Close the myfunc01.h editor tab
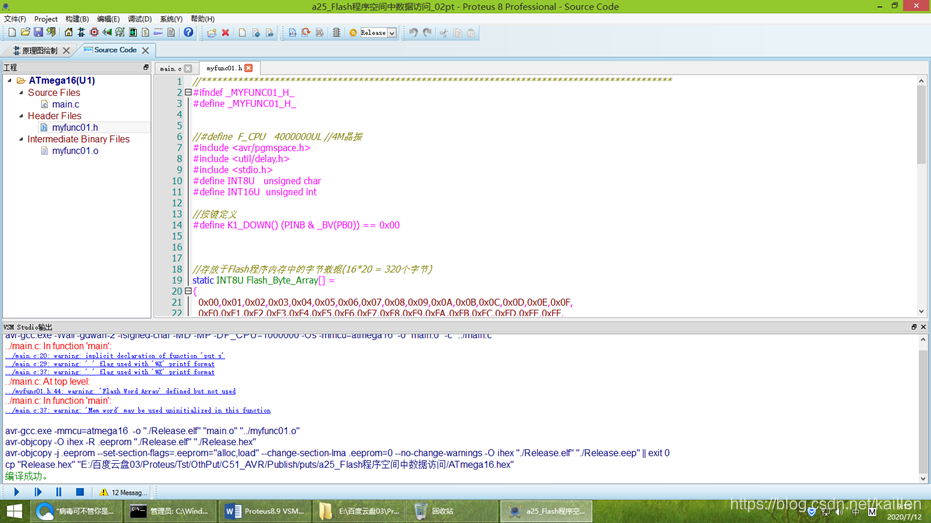The image size is (931, 523). point(249,68)
